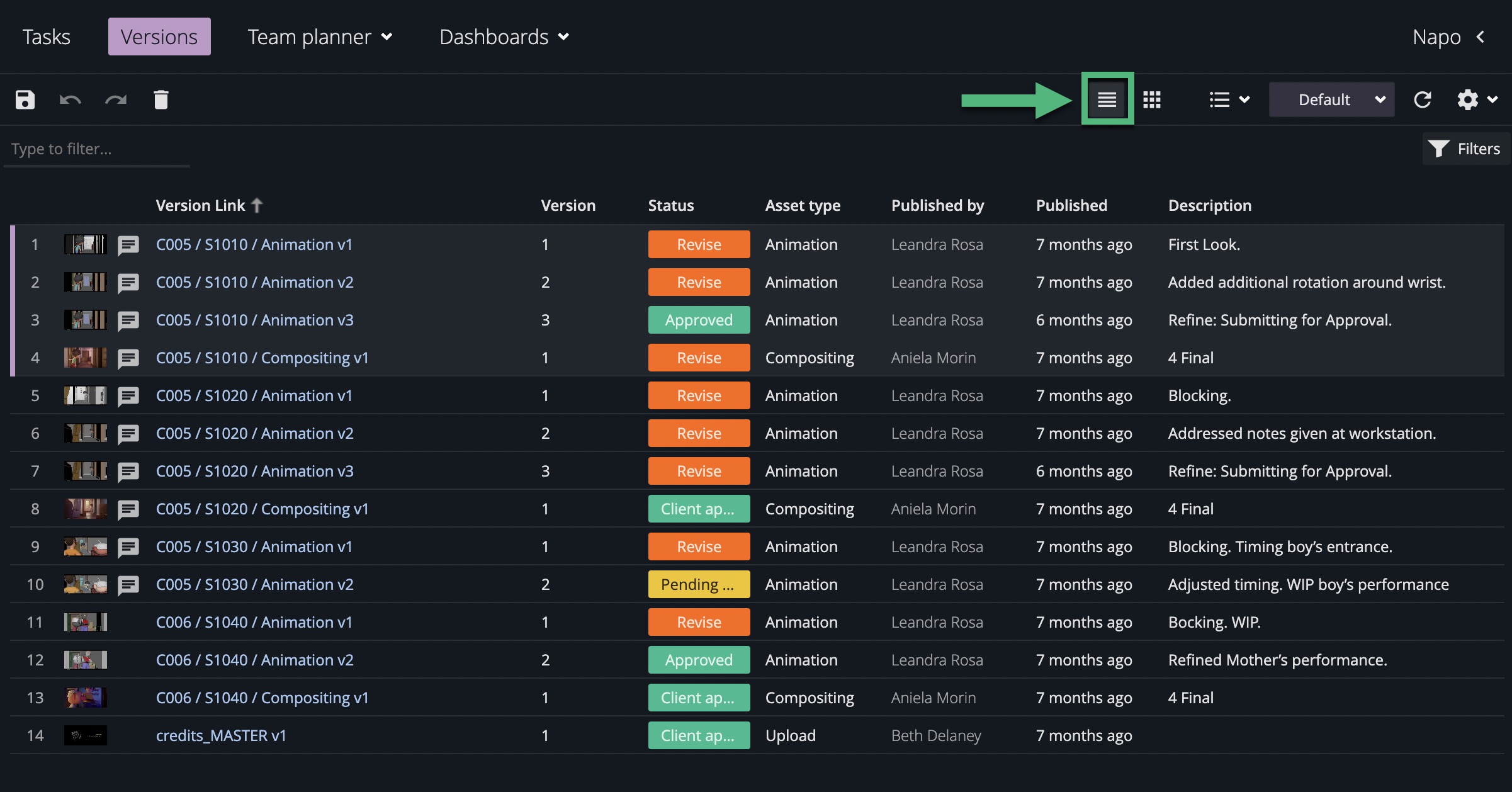Screen dimensions: 1512x792
Task: Sort by Version Link column header
Action: [x=201, y=205]
